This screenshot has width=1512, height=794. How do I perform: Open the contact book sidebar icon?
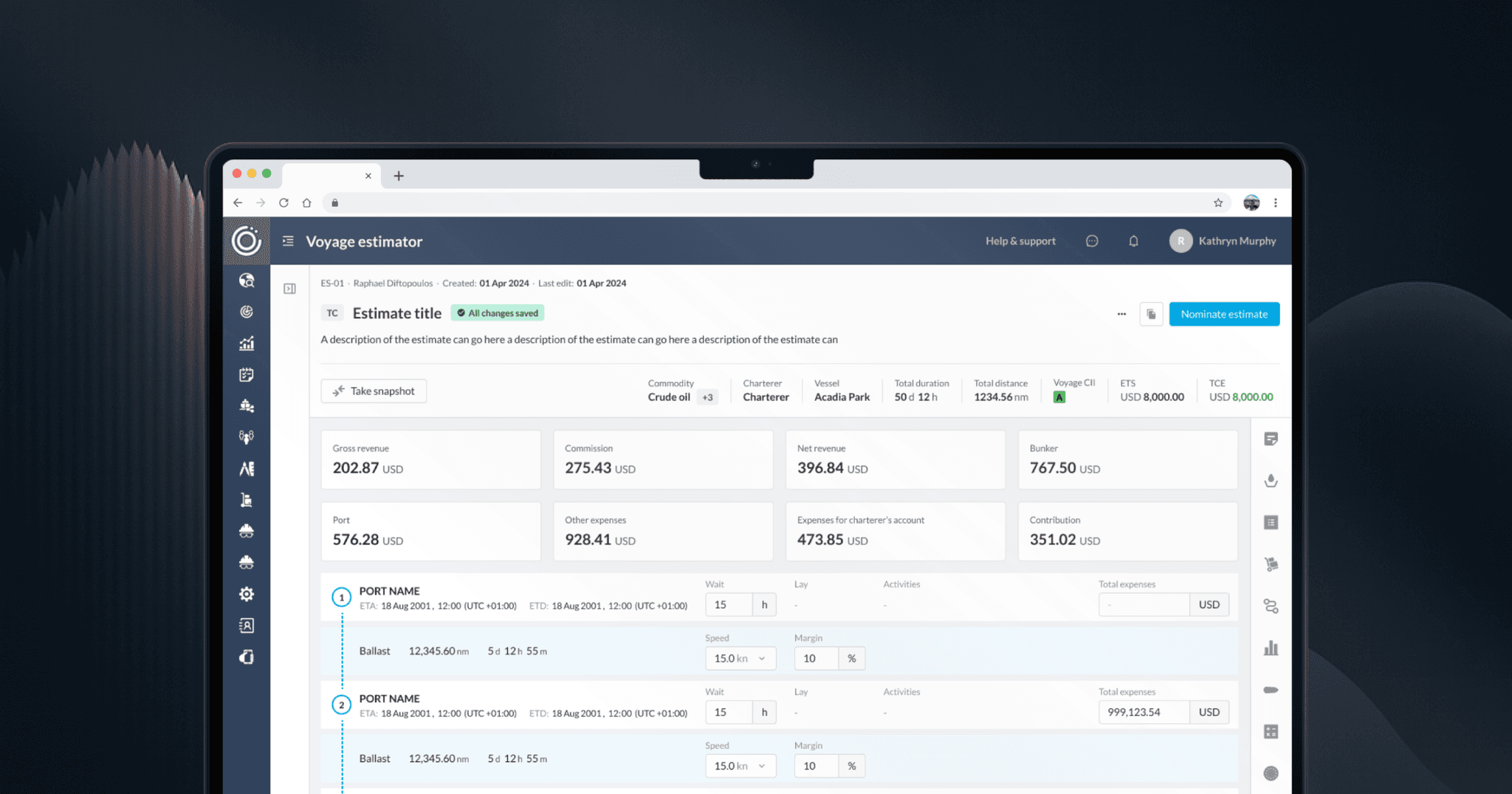[x=247, y=626]
